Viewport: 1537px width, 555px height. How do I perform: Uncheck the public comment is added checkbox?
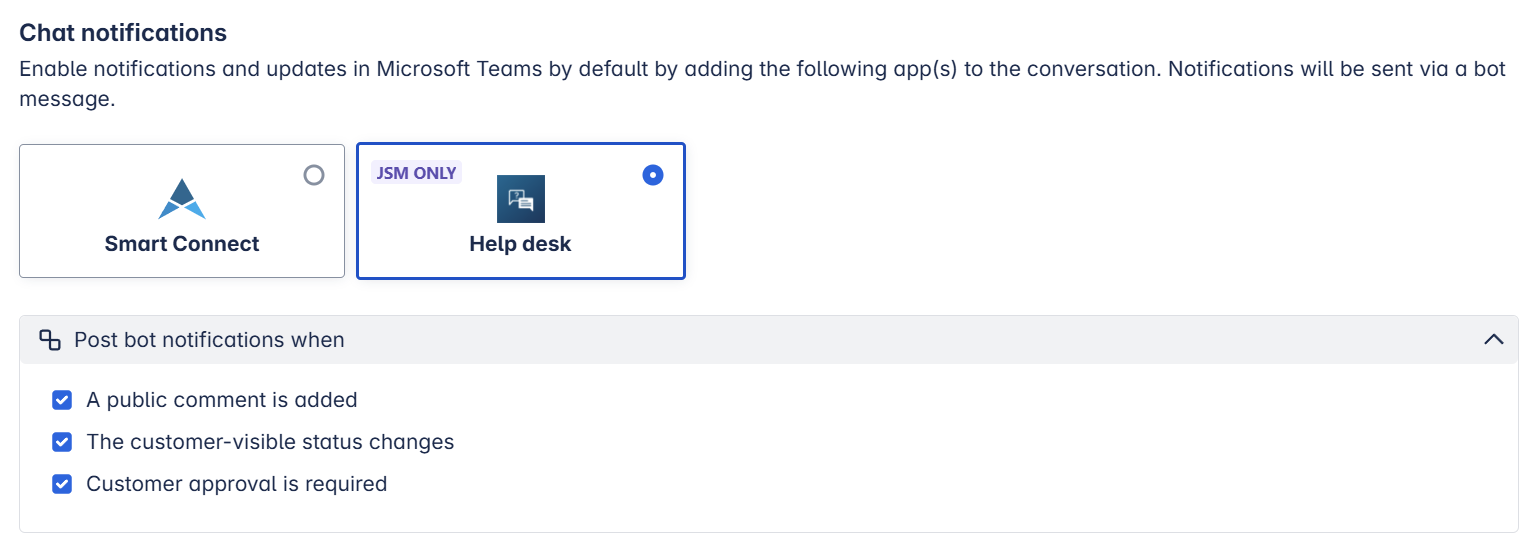tap(62, 400)
